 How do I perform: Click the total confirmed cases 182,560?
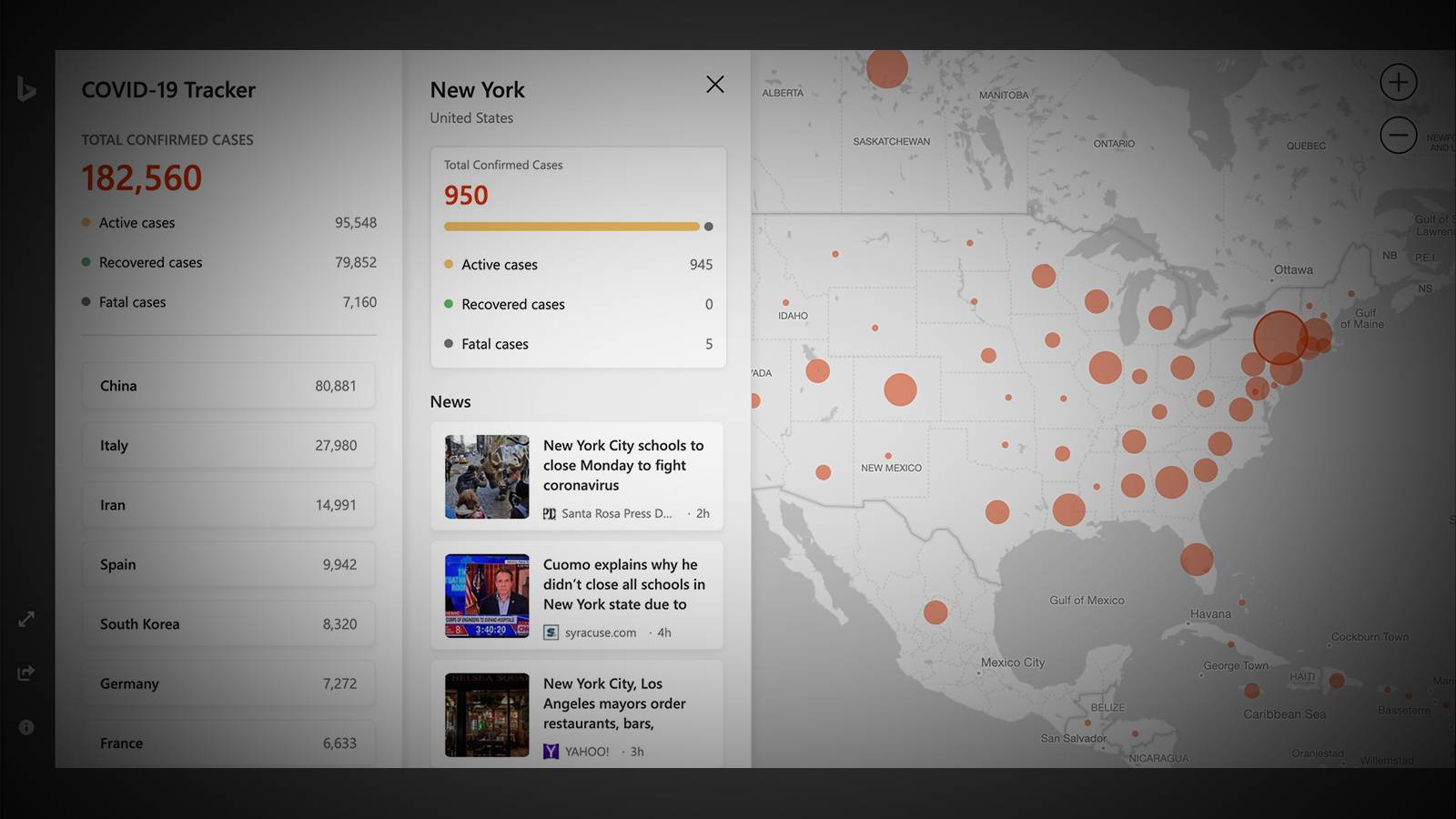(x=142, y=178)
